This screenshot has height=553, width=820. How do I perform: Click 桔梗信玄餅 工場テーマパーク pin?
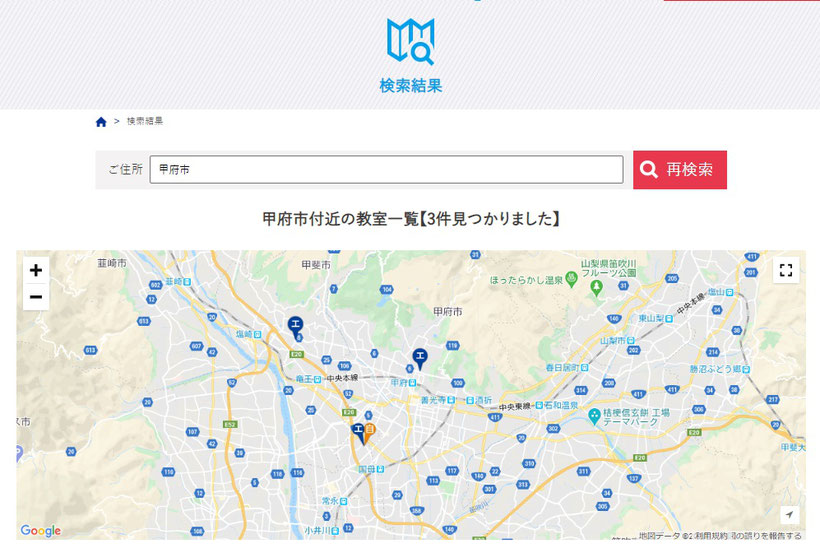594,416
